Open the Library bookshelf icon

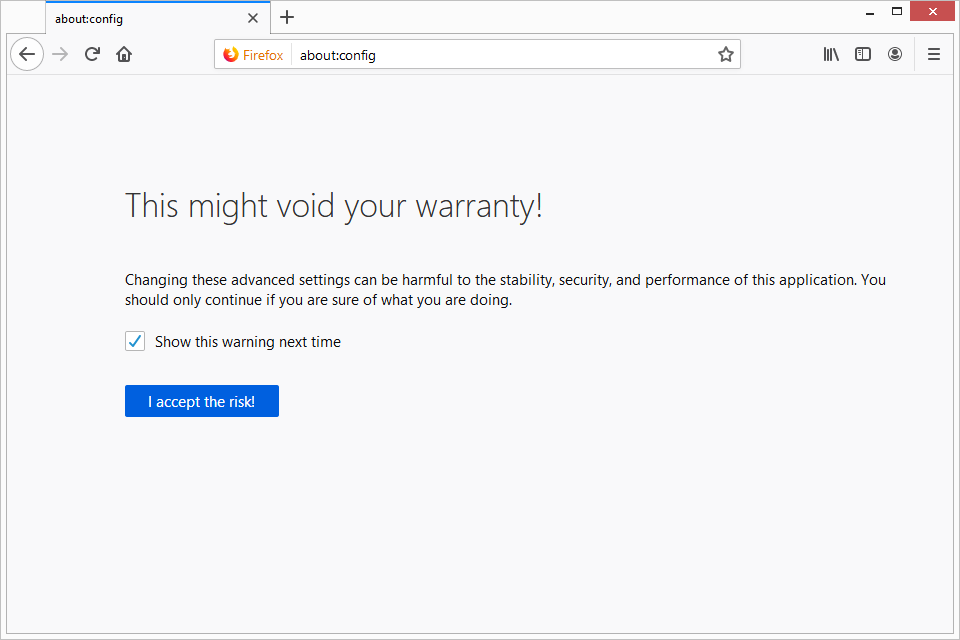[x=831, y=55]
